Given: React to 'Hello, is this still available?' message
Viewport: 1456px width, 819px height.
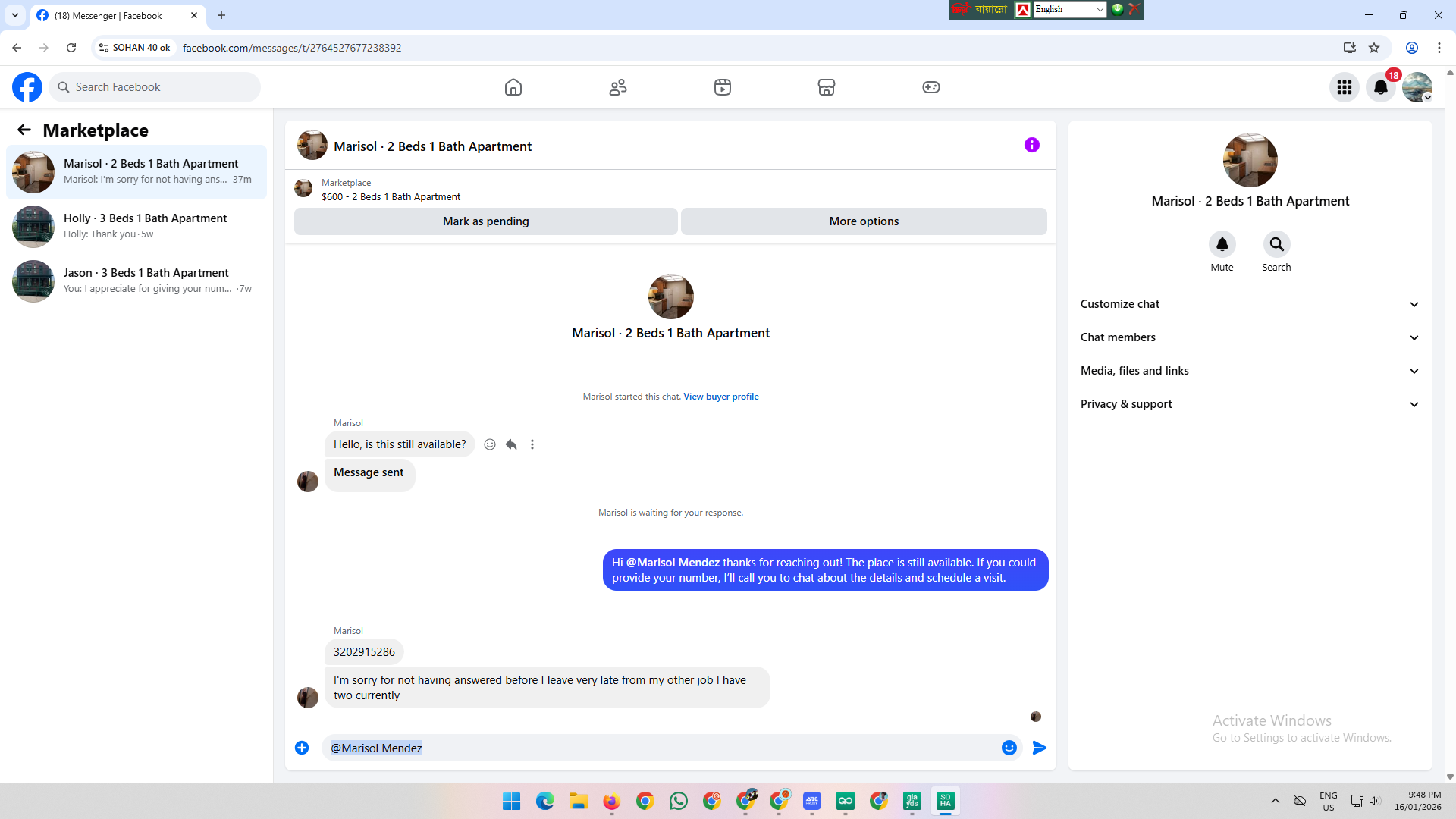Looking at the screenshot, I should [490, 444].
